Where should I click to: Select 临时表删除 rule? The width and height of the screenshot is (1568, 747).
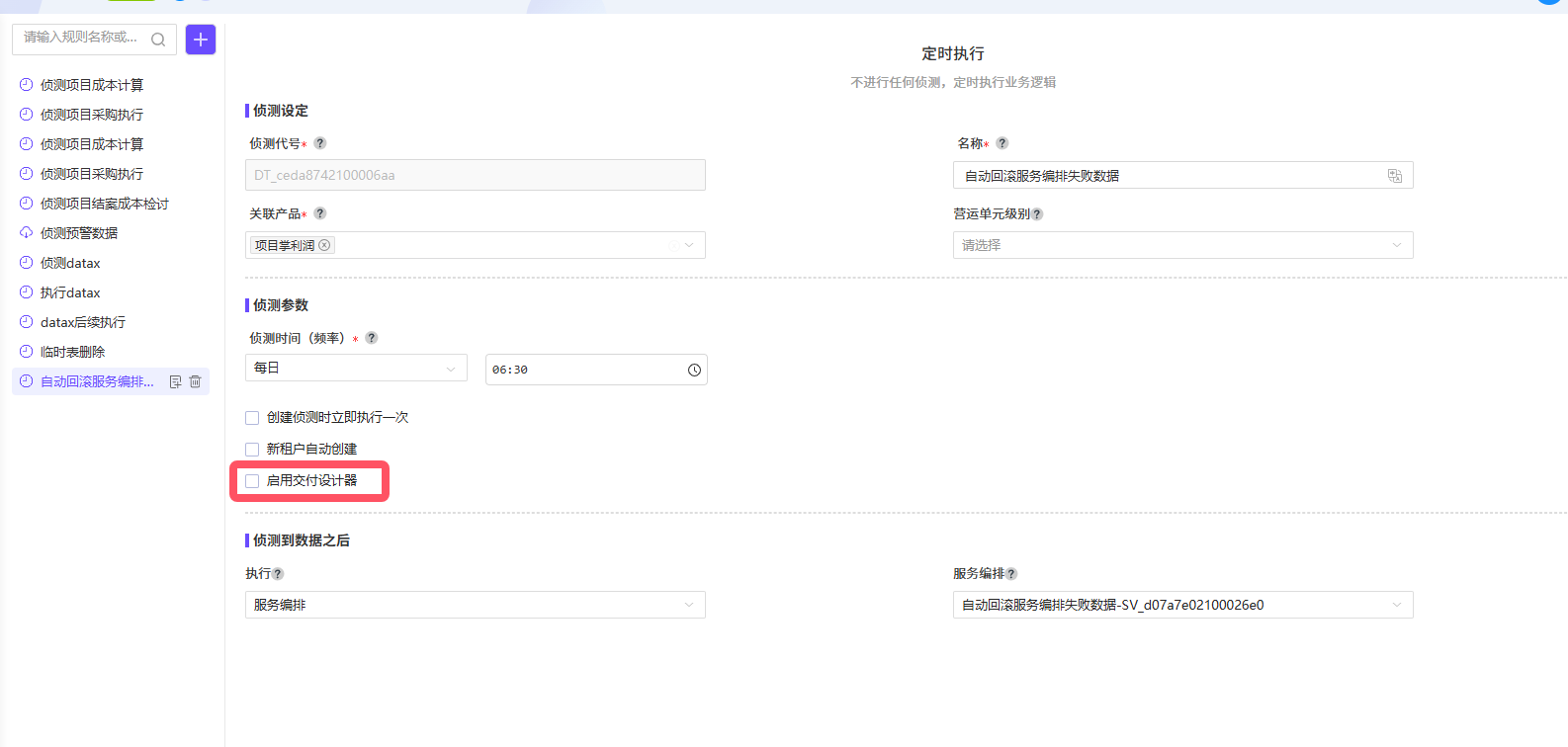(111, 352)
